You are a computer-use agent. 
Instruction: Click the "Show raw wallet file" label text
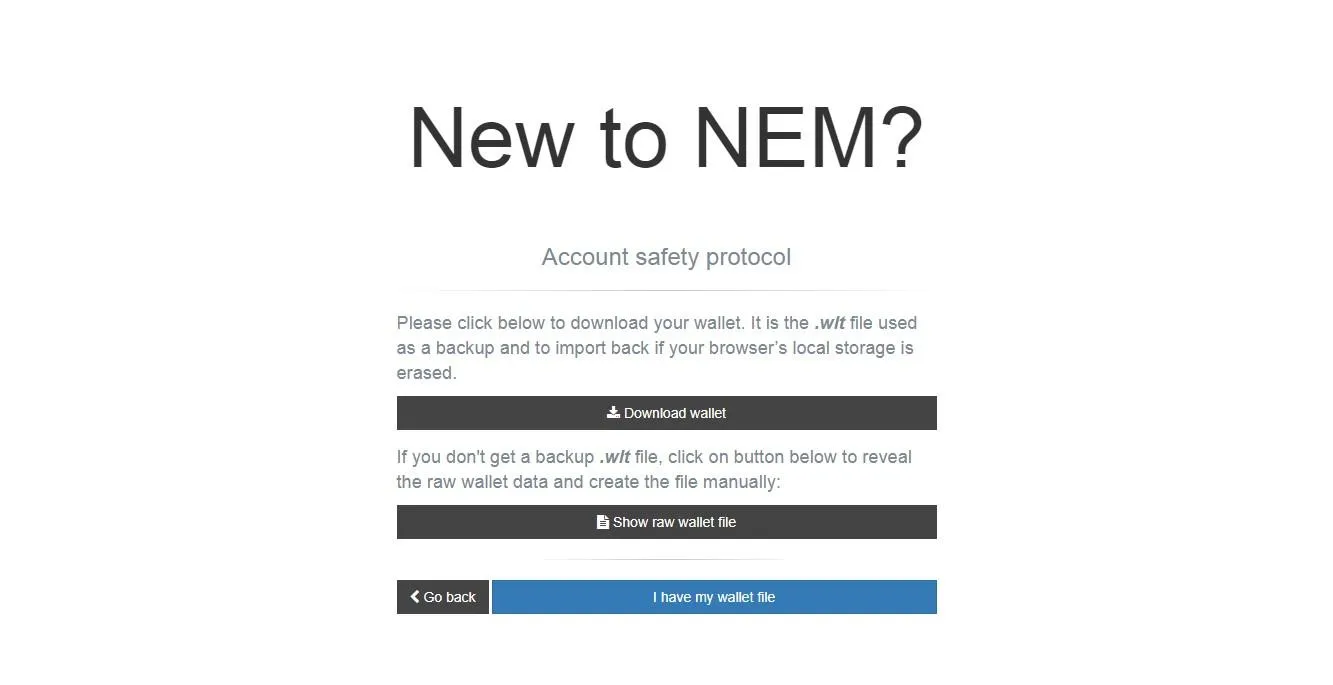point(674,522)
